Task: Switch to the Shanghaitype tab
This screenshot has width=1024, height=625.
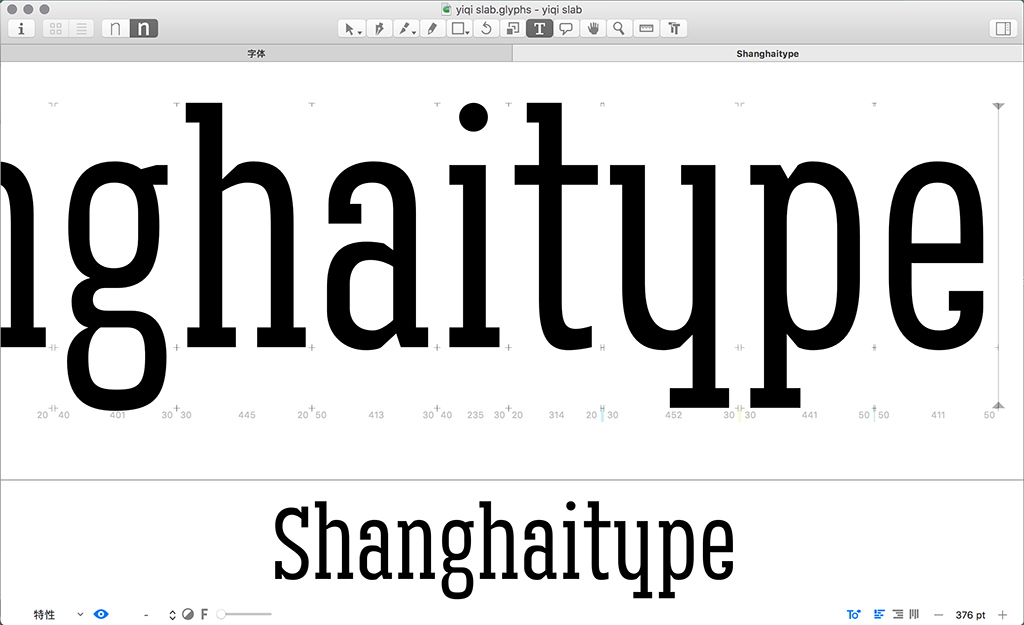Action: 767,54
